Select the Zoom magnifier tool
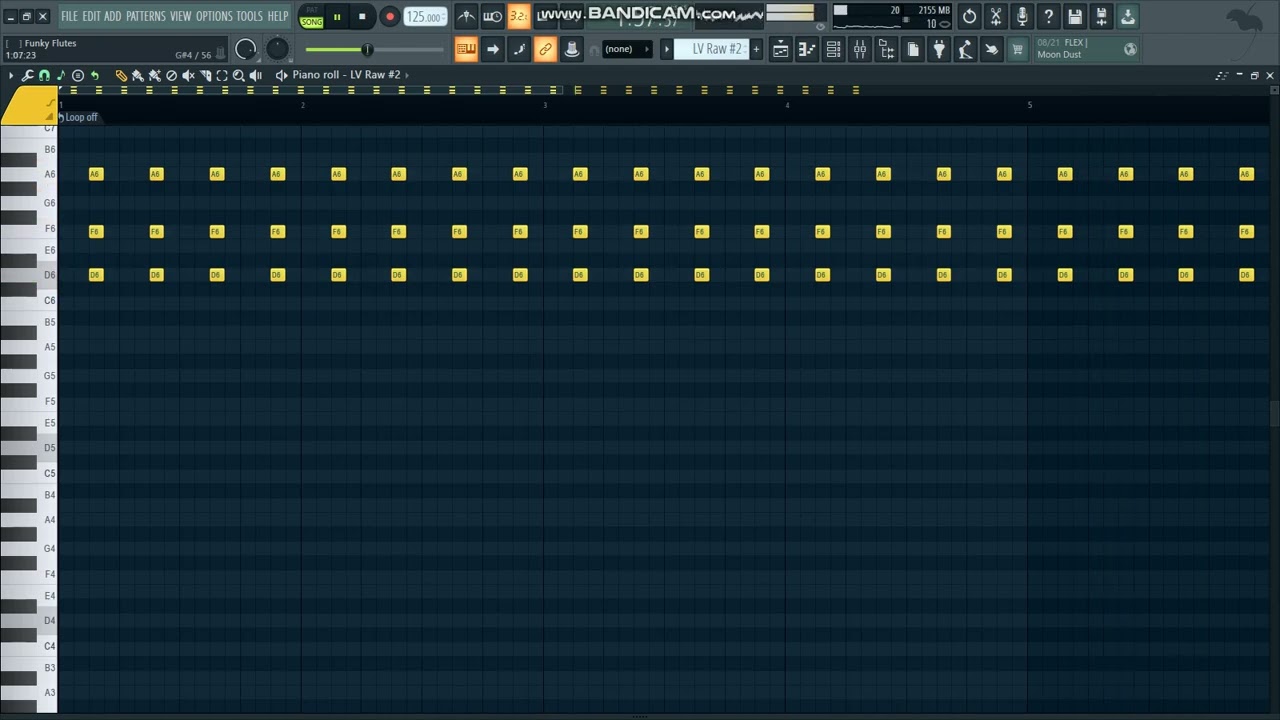The height and width of the screenshot is (720, 1280). 239,75
